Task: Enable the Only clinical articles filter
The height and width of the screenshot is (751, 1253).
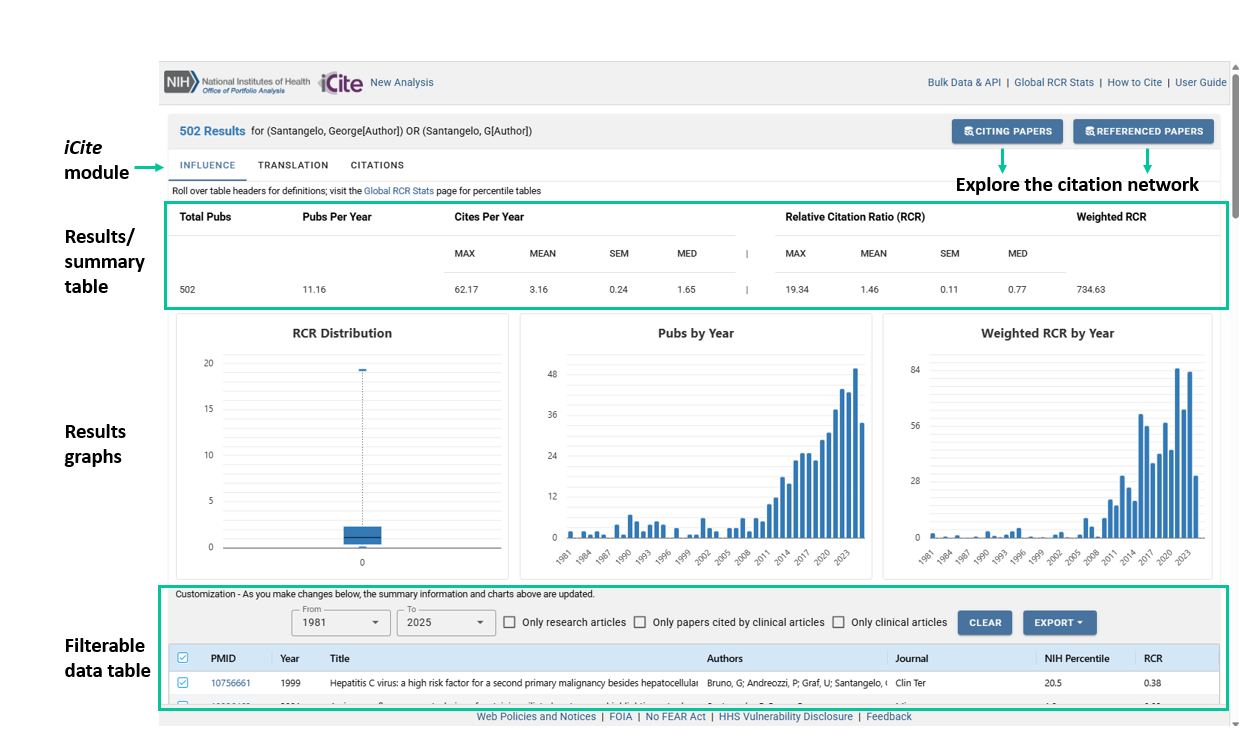Action: pyautogui.click(x=838, y=622)
